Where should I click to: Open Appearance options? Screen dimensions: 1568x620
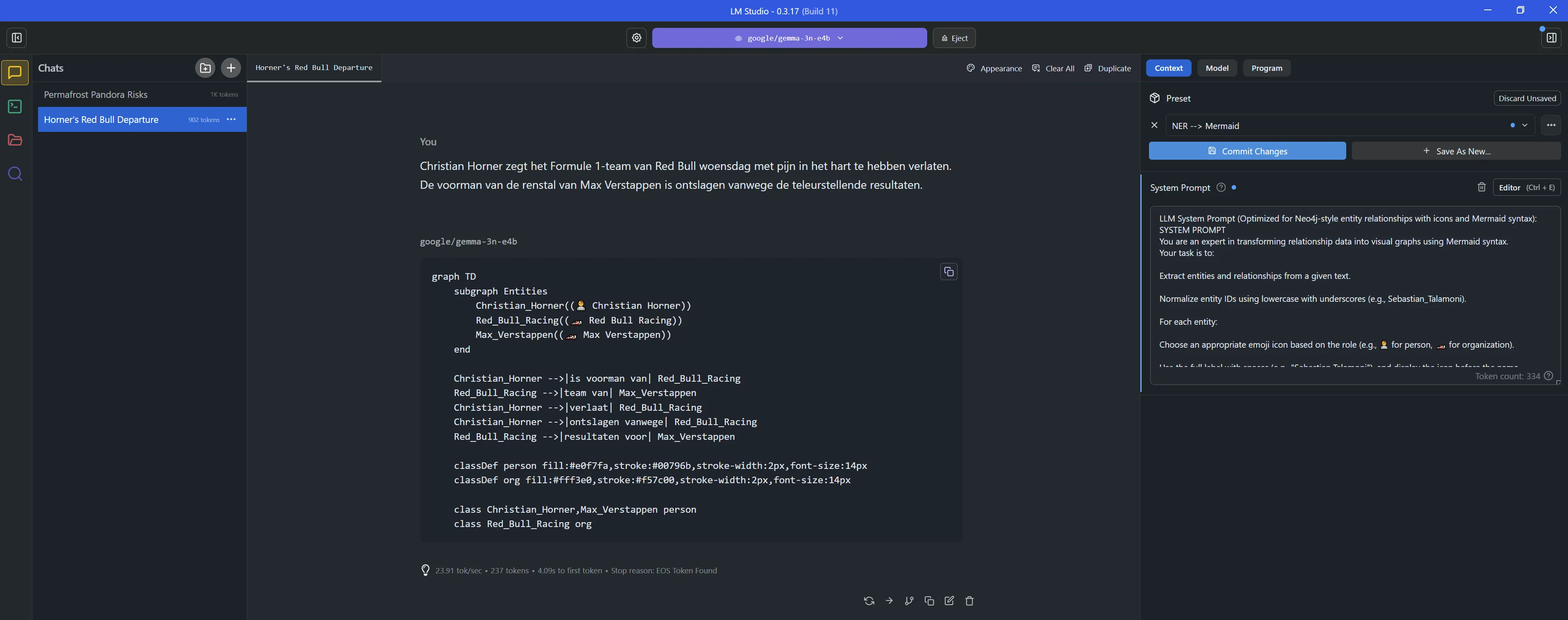tap(994, 68)
